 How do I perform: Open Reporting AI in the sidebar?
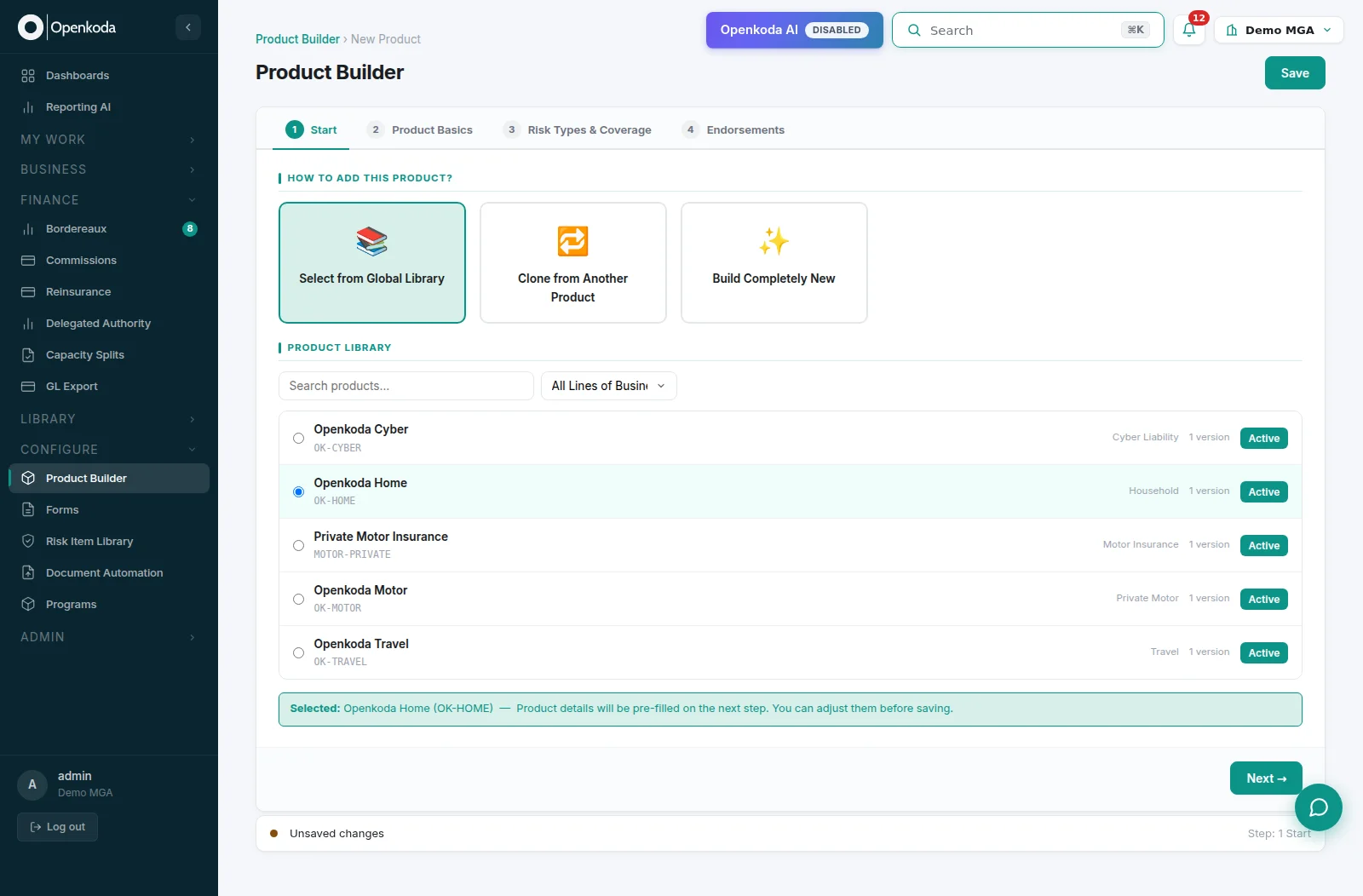click(108, 107)
